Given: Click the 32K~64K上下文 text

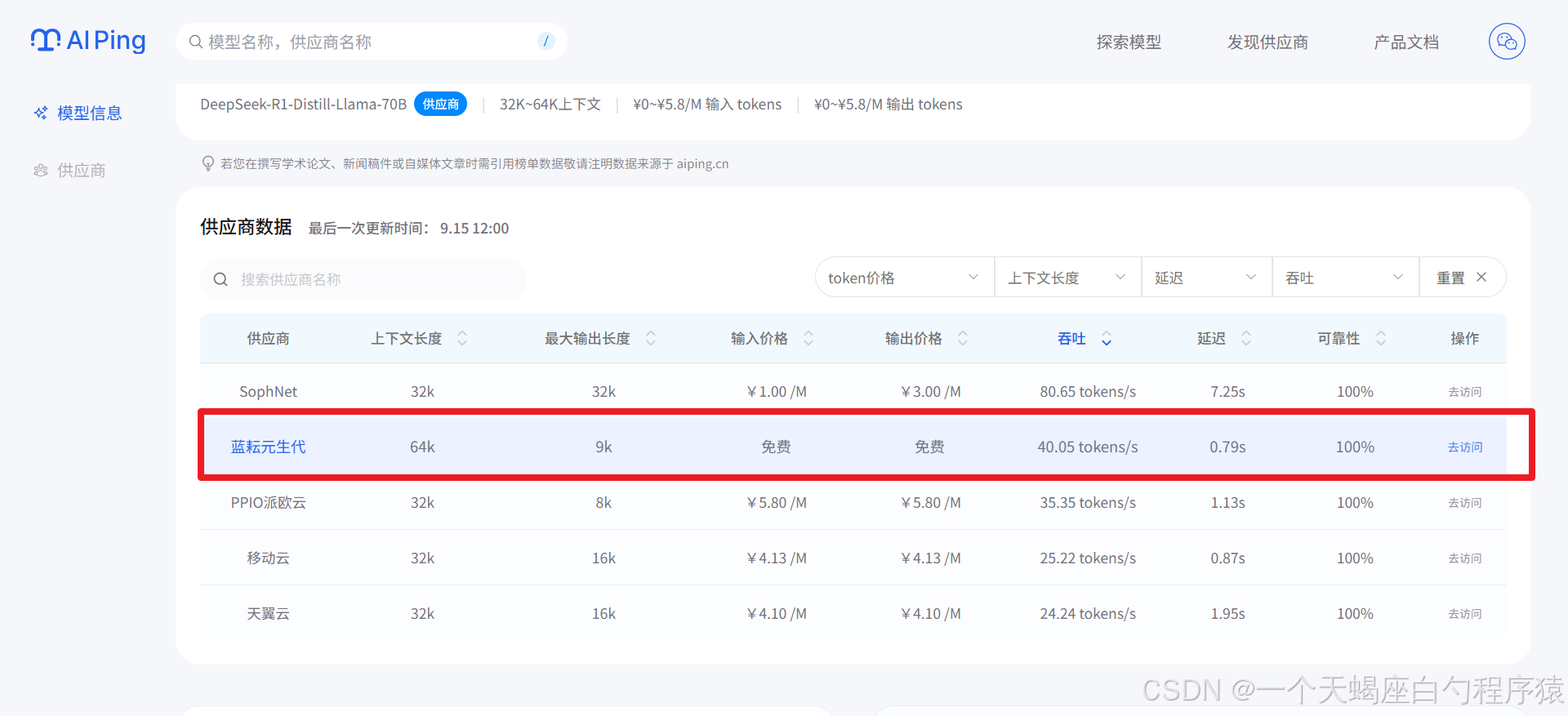Looking at the screenshot, I should 550,104.
